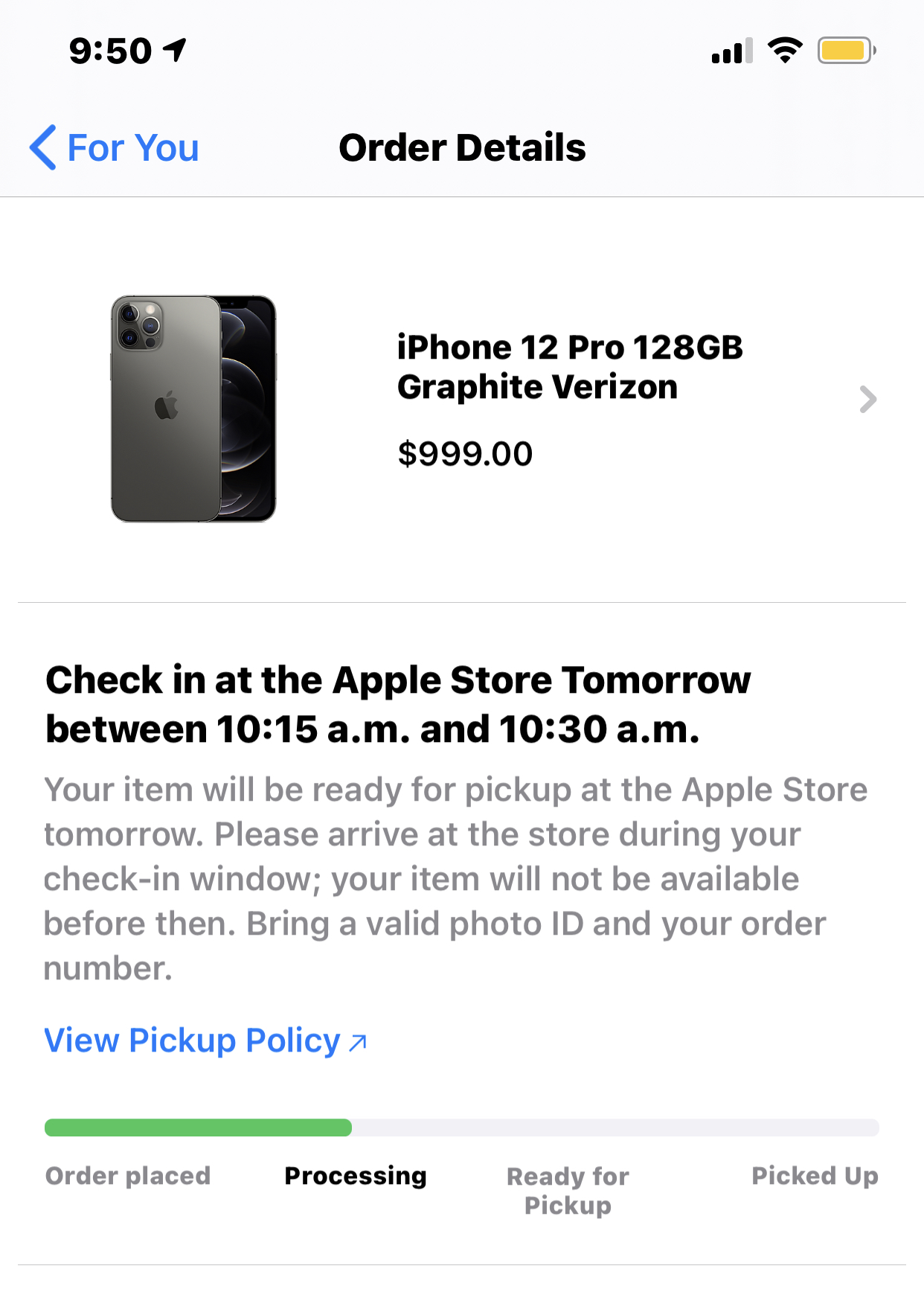This screenshot has width=924, height=1292.
Task: Tap the $999.00 price
Action: (x=465, y=454)
